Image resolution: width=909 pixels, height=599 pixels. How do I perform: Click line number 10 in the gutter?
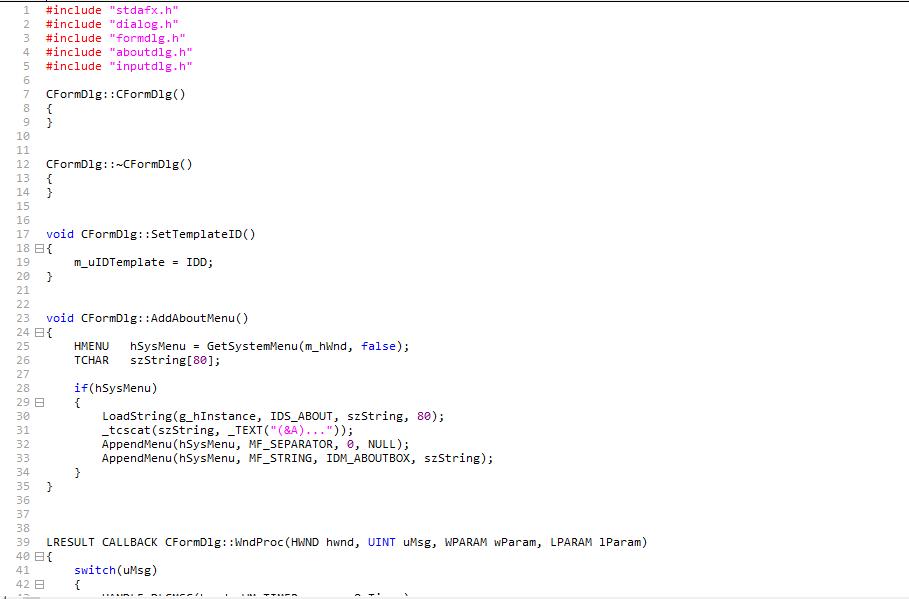coord(23,136)
